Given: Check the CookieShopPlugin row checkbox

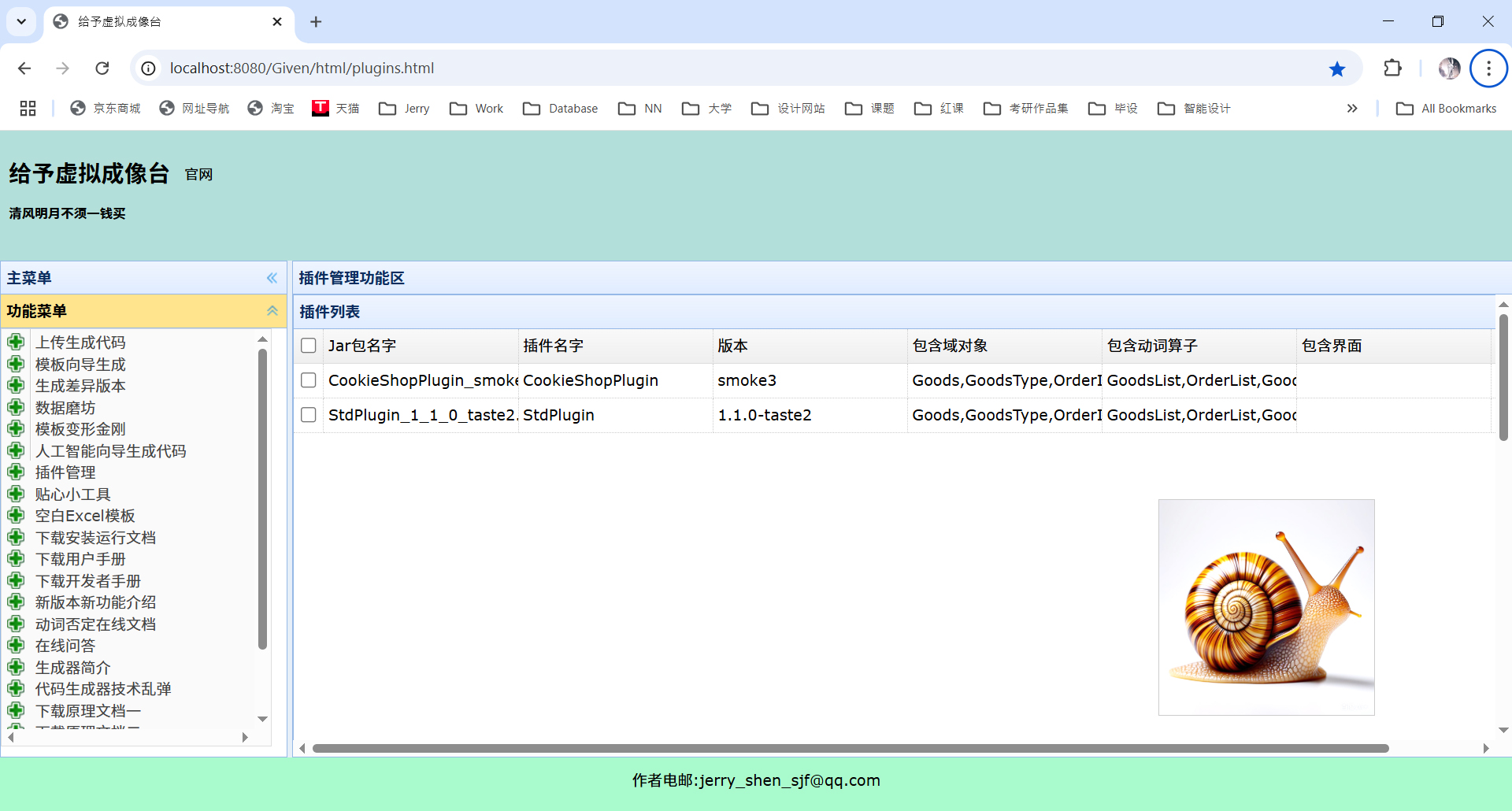Looking at the screenshot, I should 308,380.
